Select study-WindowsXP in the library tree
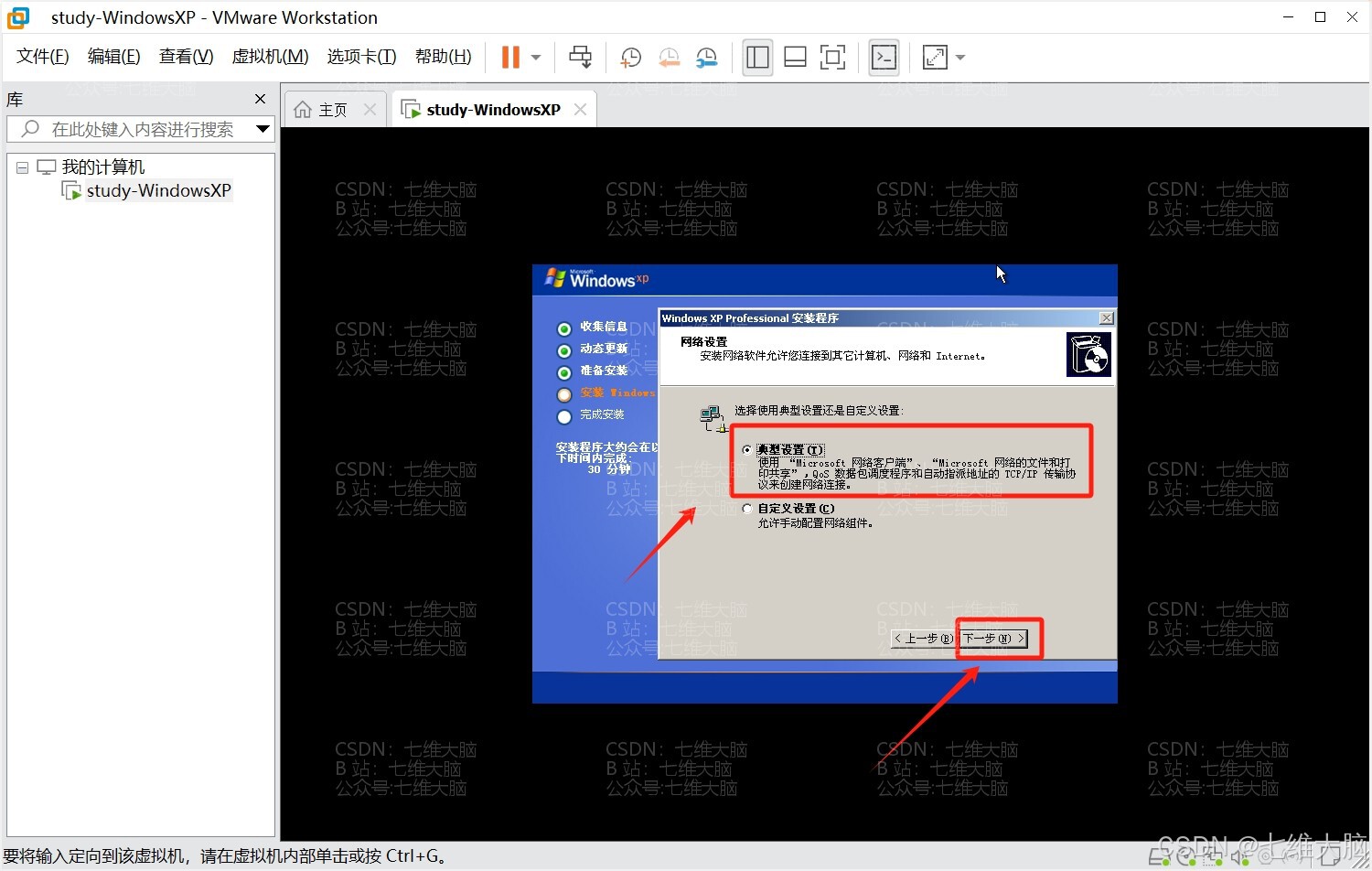 click(158, 190)
